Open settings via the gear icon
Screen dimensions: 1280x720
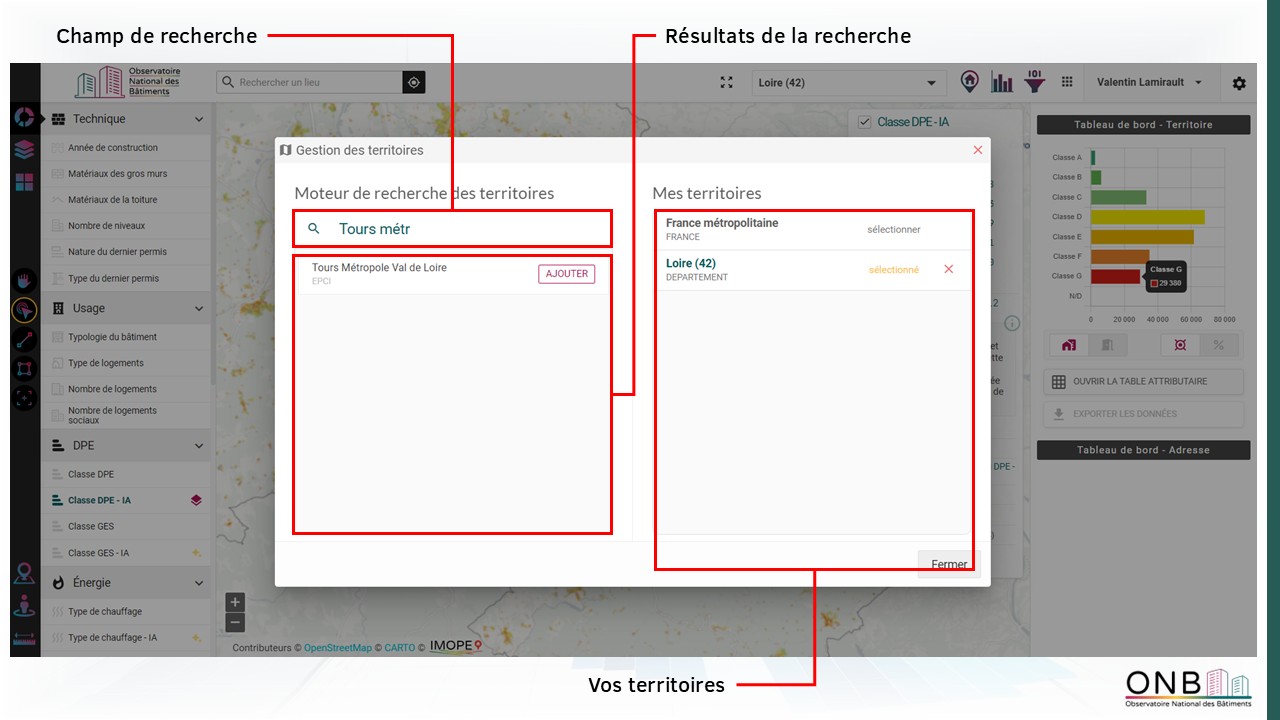[1239, 83]
